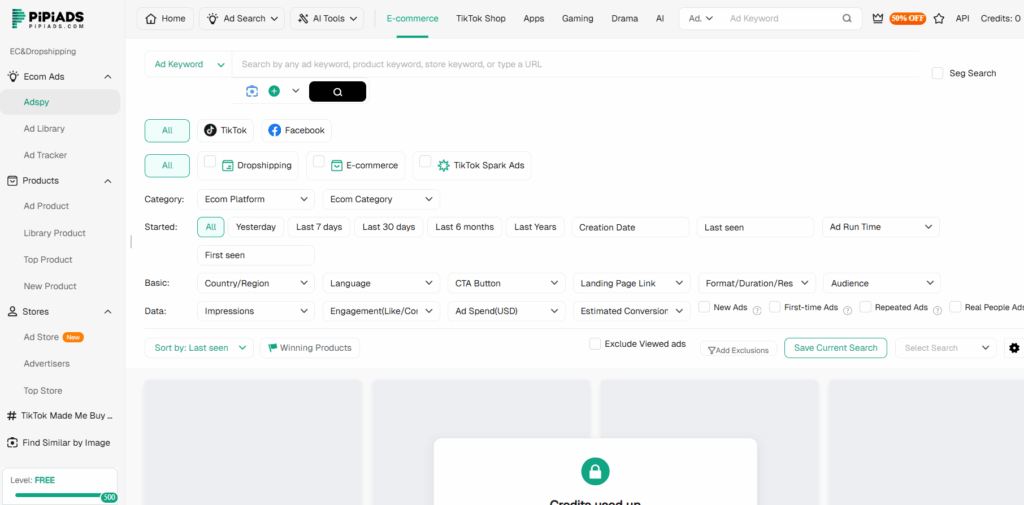Click the Winning Products flag button
Screen dimensions: 1024x505
point(310,348)
